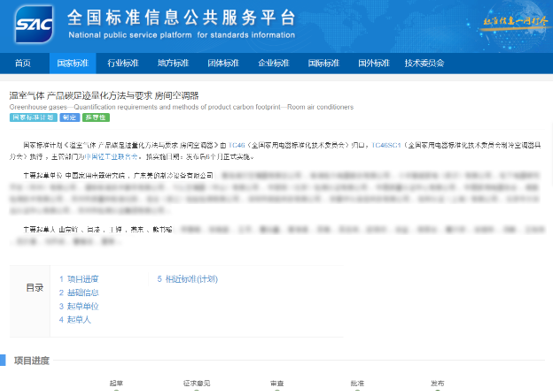Open the 首页 home tab
The width and height of the screenshot is (553, 391).
(x=23, y=63)
